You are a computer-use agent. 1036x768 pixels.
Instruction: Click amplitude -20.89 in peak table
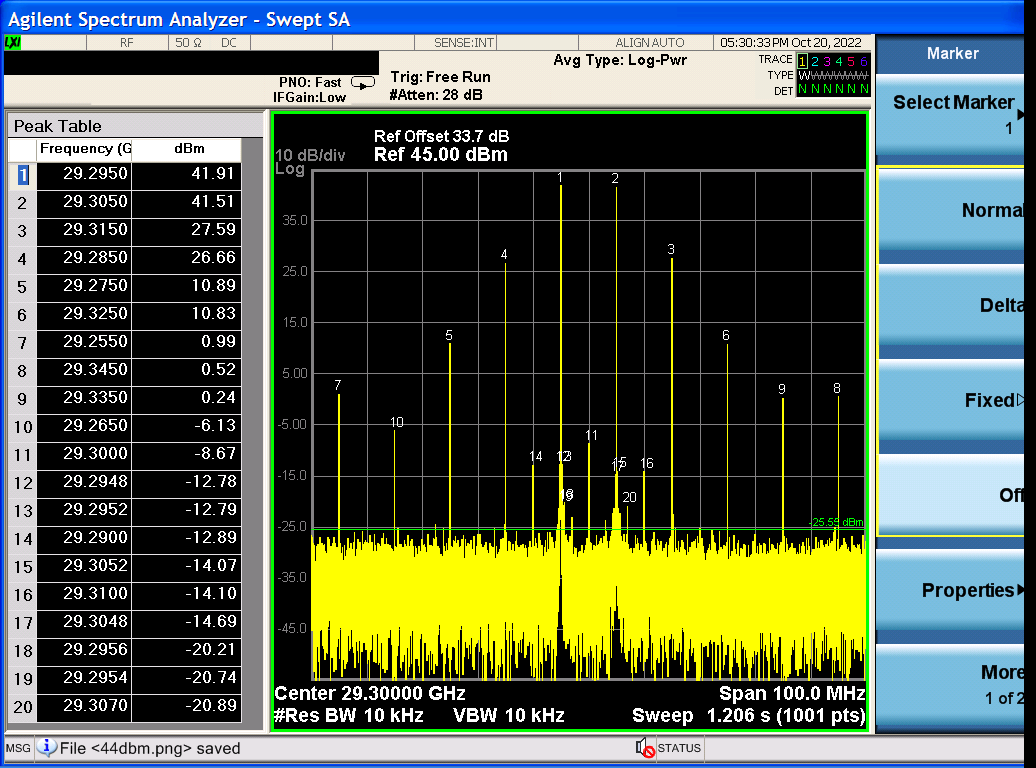coord(210,705)
